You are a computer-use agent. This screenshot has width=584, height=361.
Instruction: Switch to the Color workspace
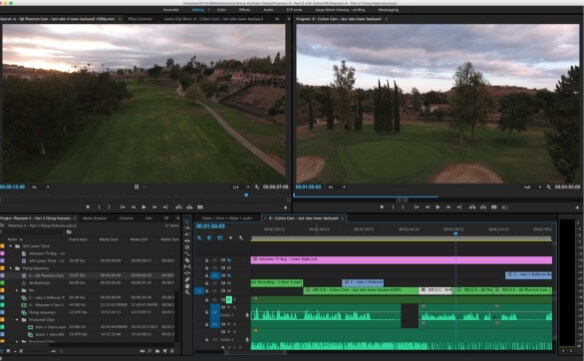pyautogui.click(x=221, y=10)
